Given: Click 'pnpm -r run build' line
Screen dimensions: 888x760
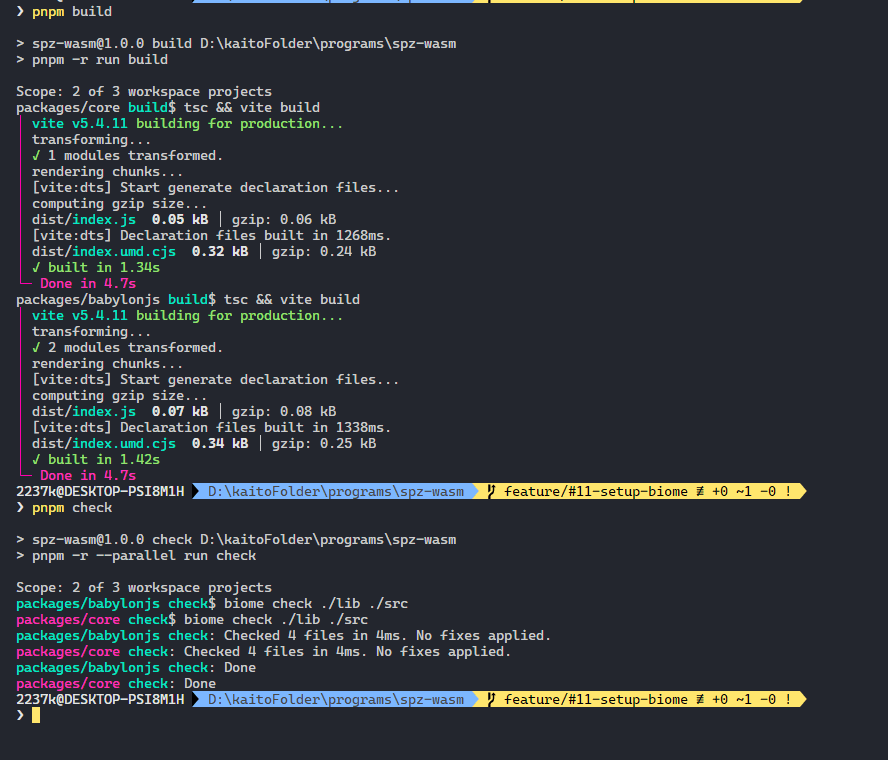Looking at the screenshot, I should [x=92, y=59].
